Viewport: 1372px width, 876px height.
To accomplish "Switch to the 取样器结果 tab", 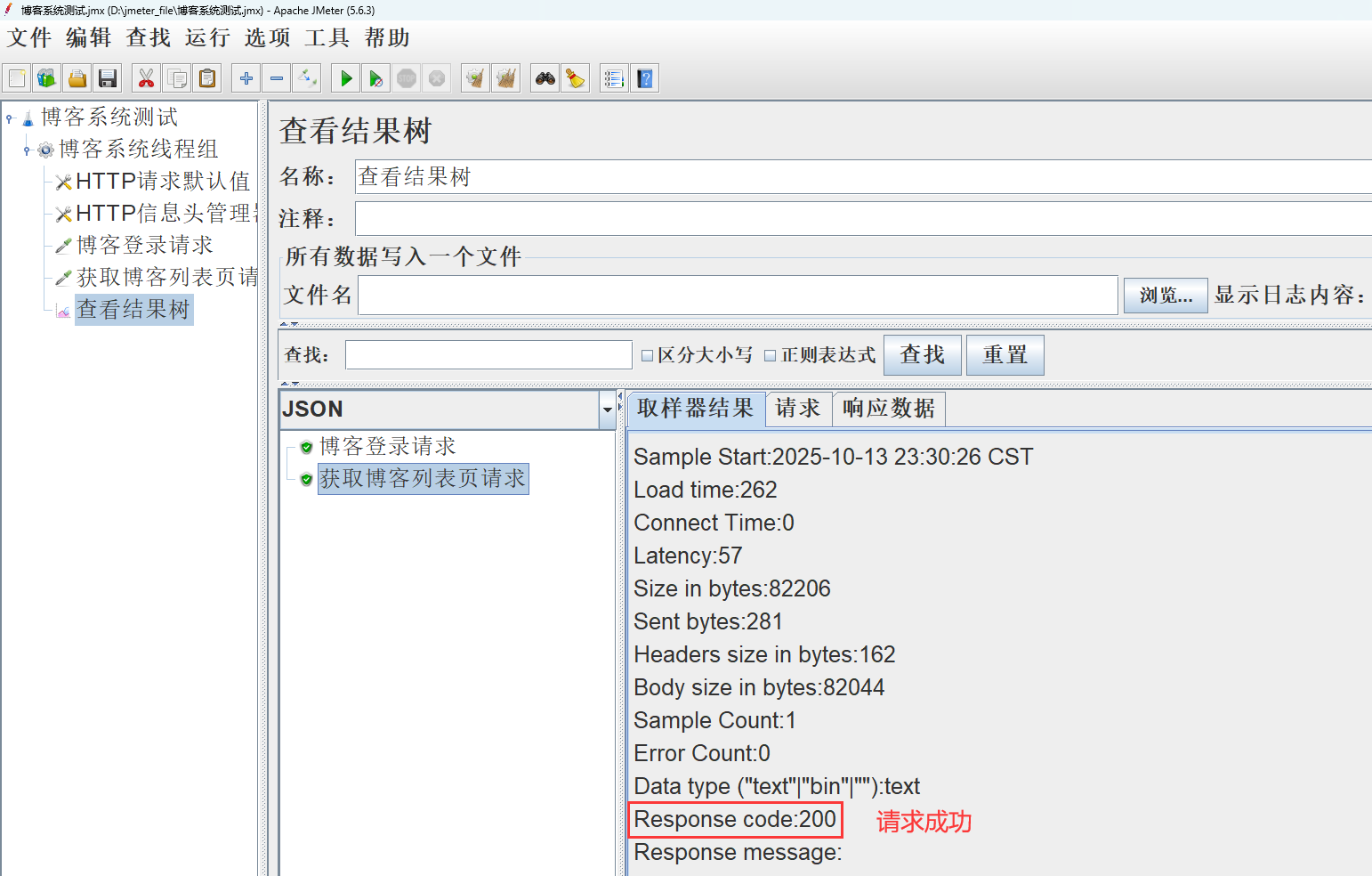I will [696, 409].
